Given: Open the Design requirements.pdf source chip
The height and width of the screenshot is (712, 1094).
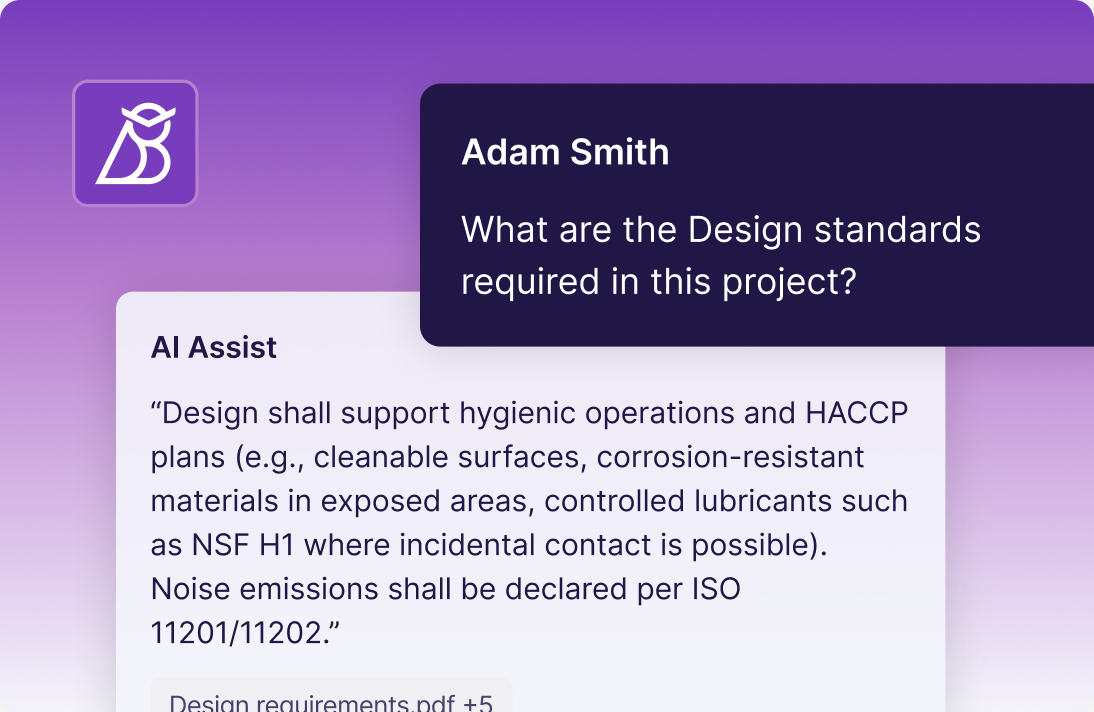Looking at the screenshot, I should [x=331, y=698].
